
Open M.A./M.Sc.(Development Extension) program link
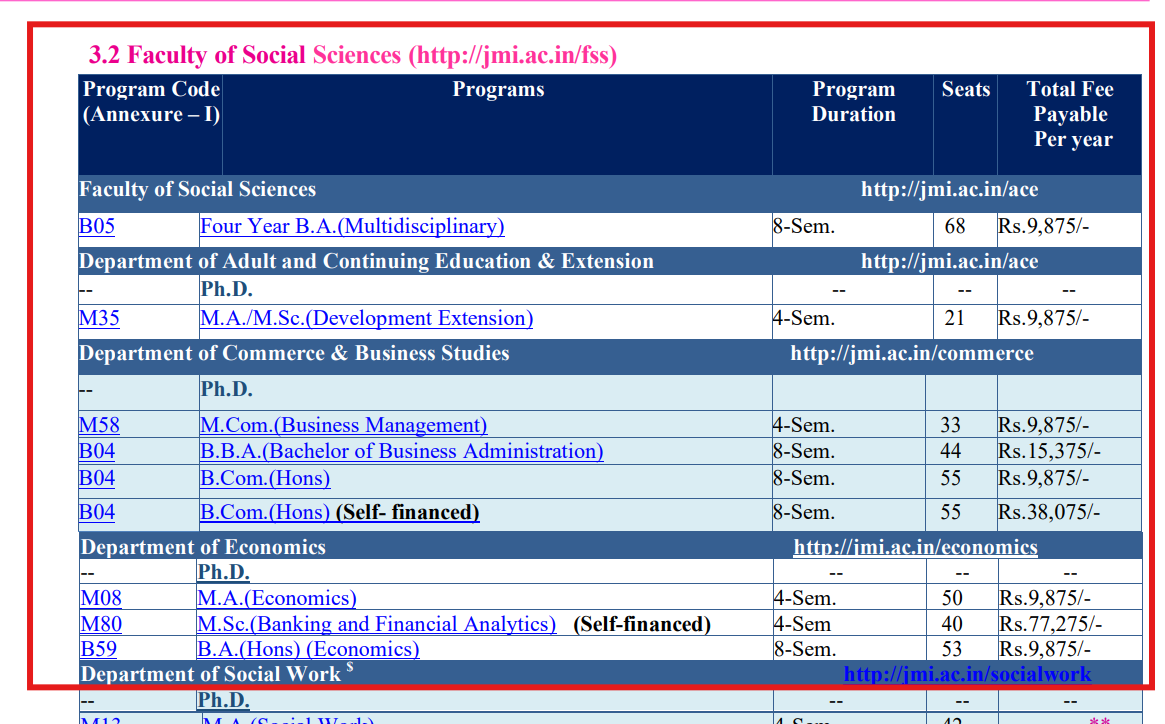366,318
